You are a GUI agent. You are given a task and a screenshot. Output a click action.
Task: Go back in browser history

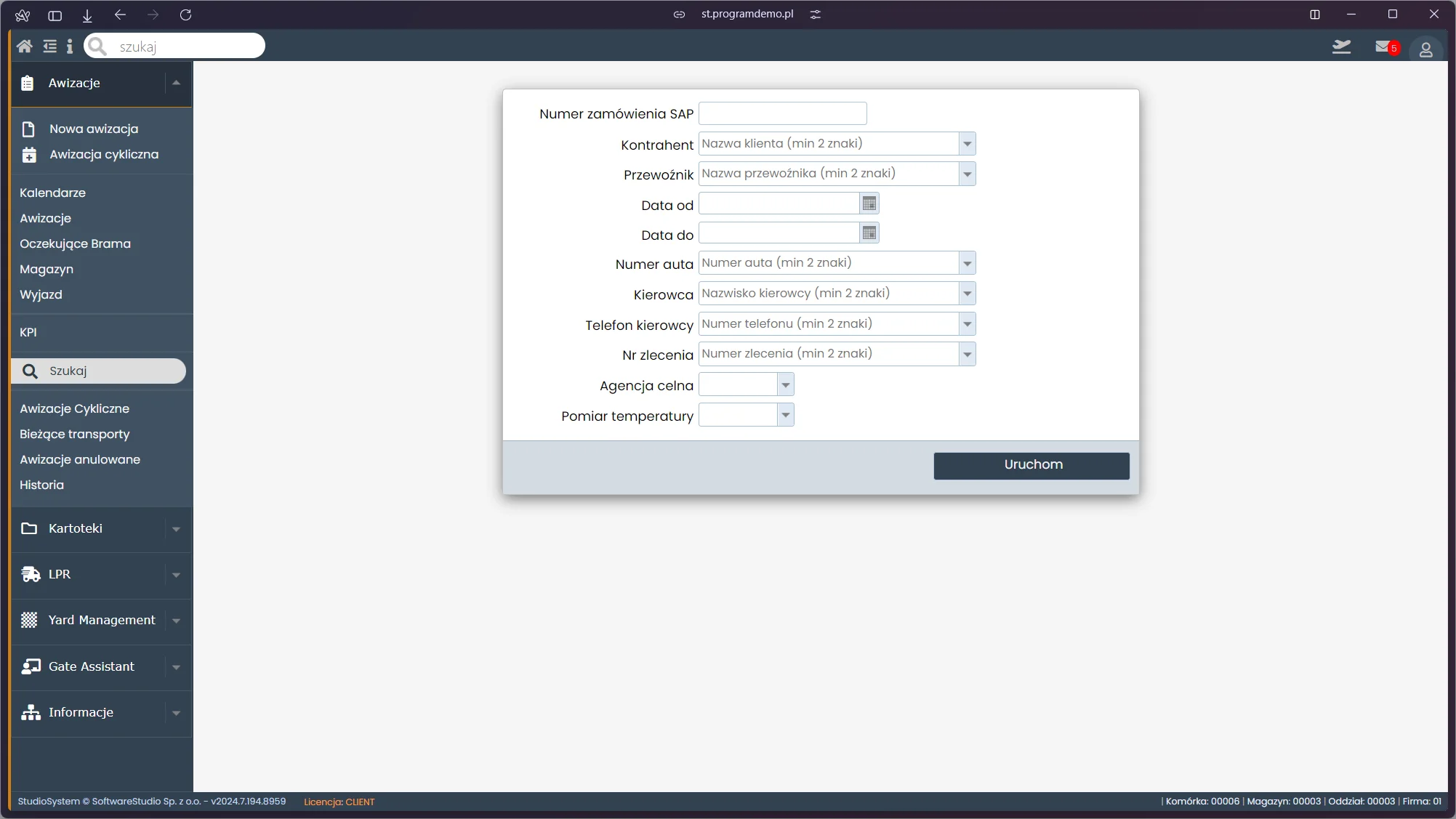(120, 15)
